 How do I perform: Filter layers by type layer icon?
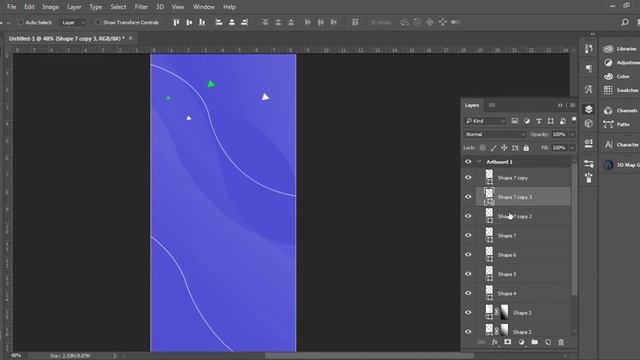[539, 121]
